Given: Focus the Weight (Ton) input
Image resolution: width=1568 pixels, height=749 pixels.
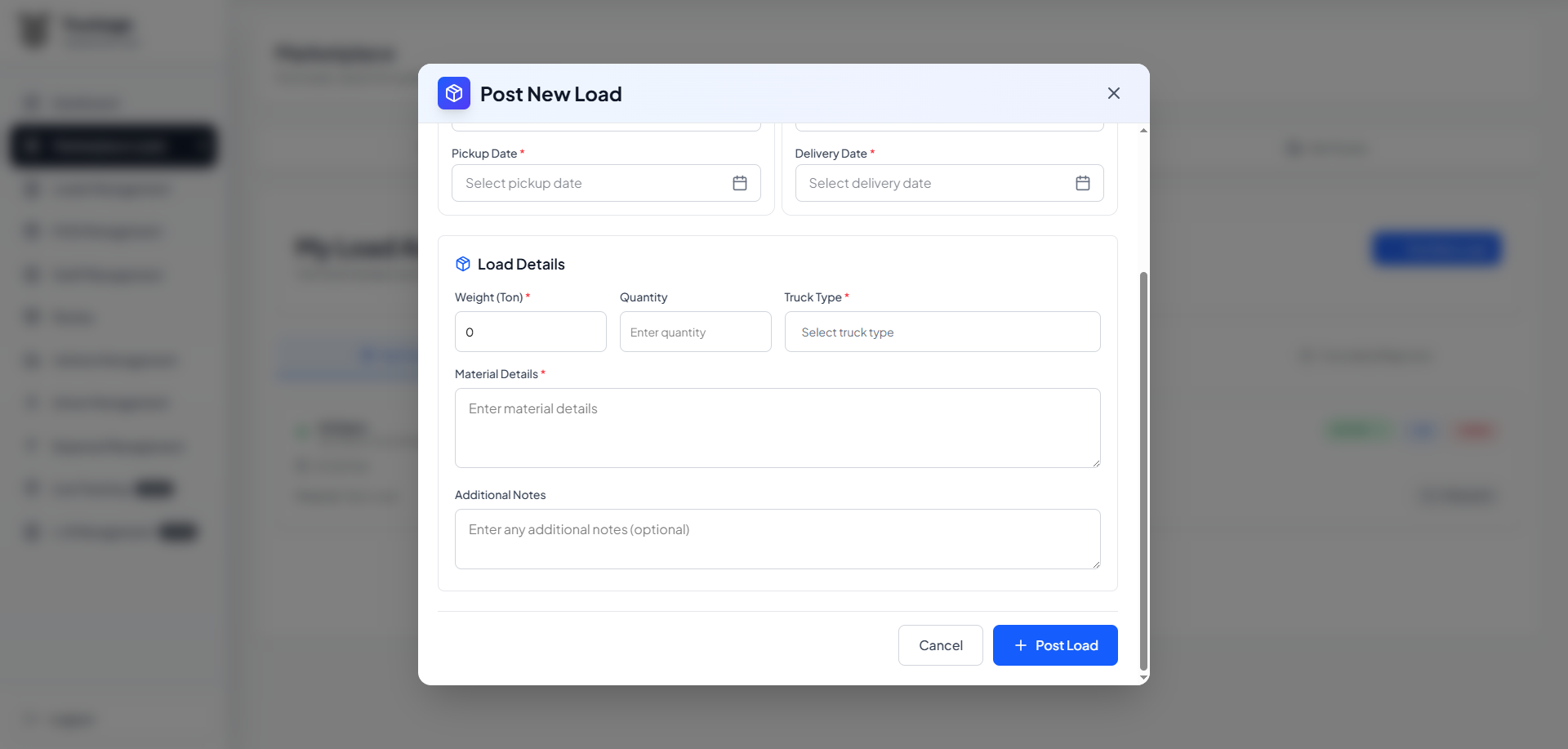Looking at the screenshot, I should click(531, 332).
